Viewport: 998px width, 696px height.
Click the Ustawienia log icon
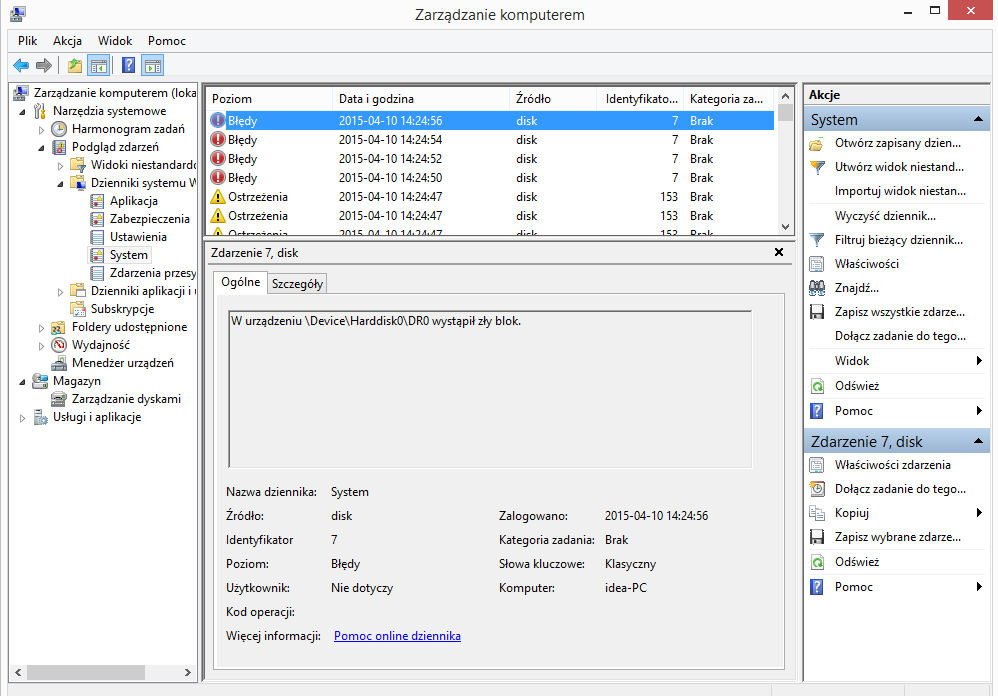97,237
